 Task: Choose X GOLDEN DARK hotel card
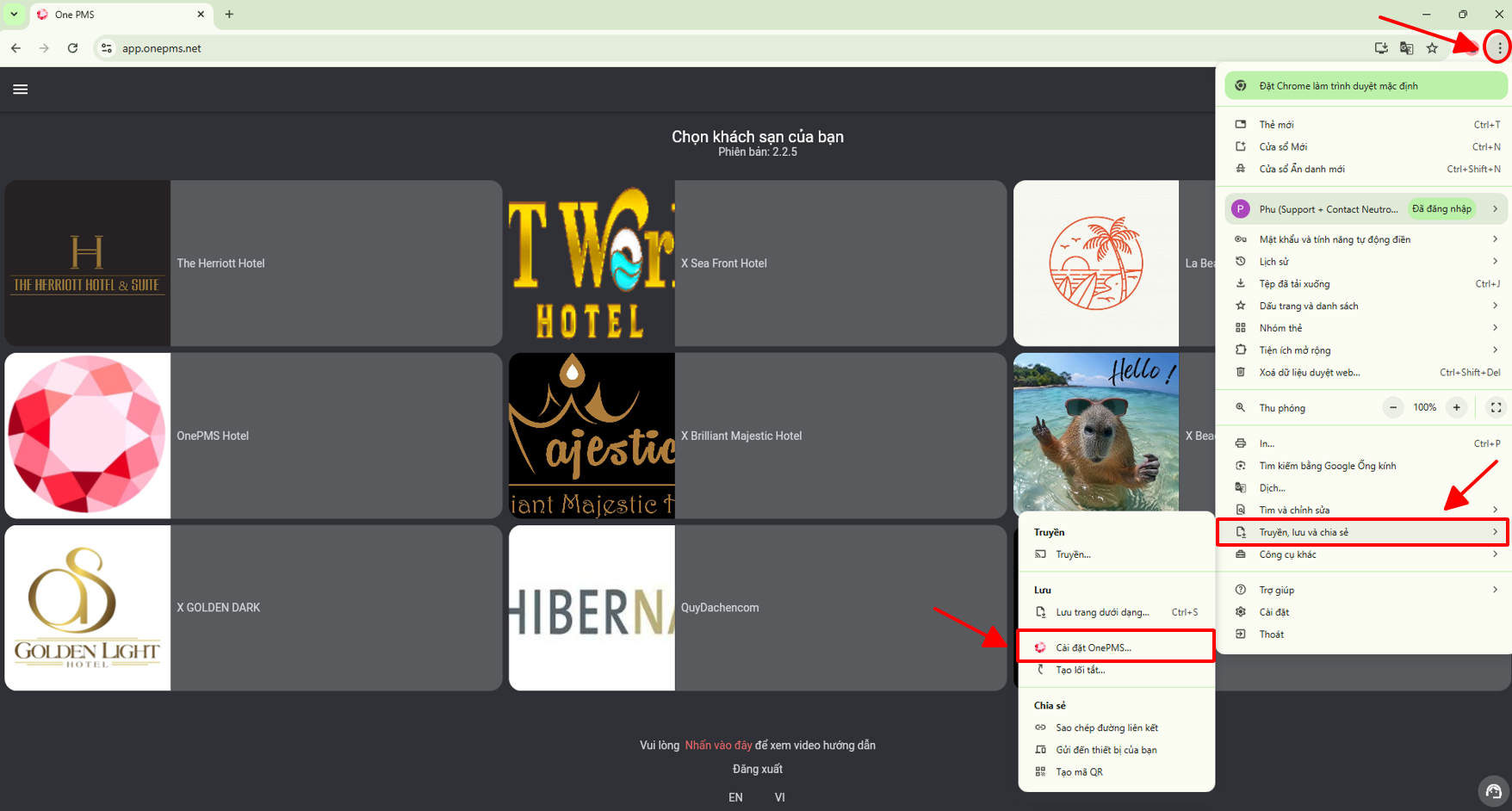pyautogui.click(x=253, y=608)
